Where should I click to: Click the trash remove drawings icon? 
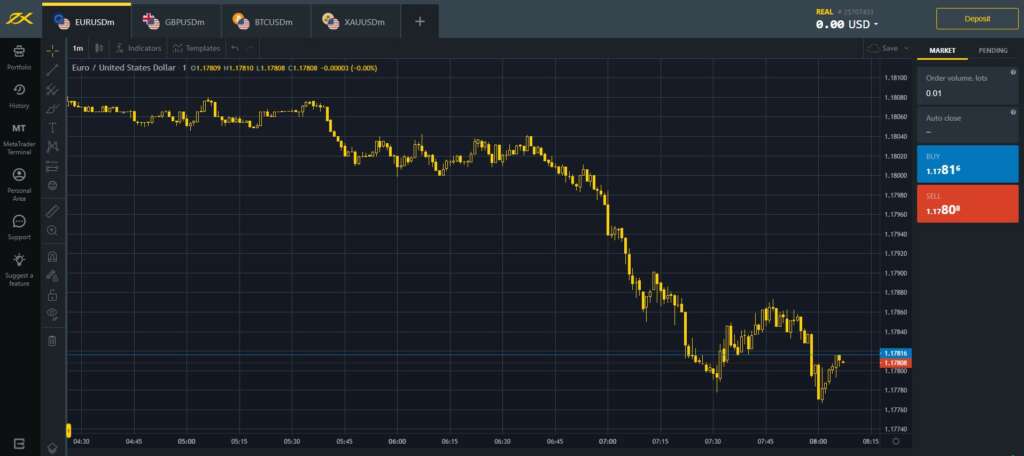(x=53, y=340)
